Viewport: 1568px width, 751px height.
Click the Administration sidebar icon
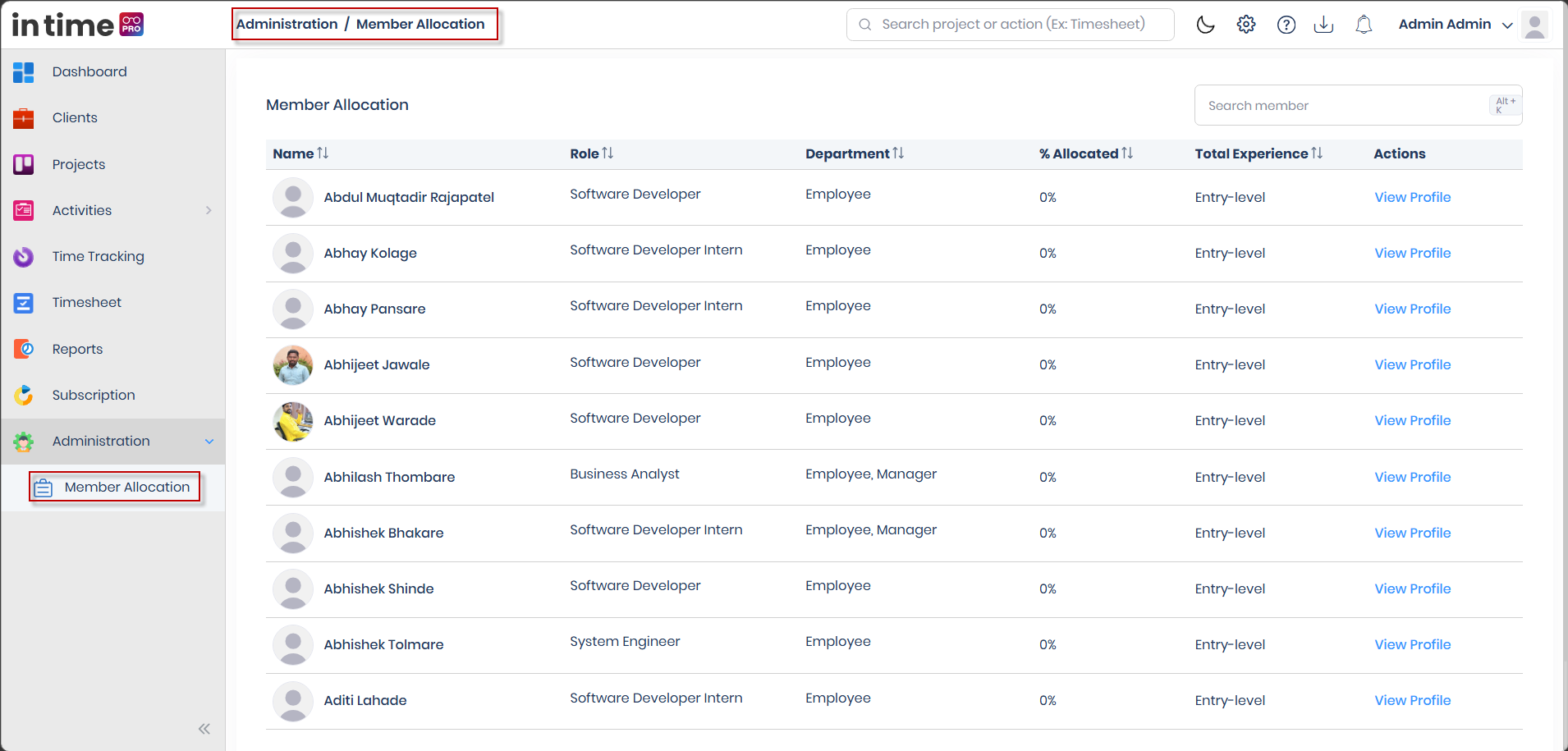pyautogui.click(x=24, y=442)
